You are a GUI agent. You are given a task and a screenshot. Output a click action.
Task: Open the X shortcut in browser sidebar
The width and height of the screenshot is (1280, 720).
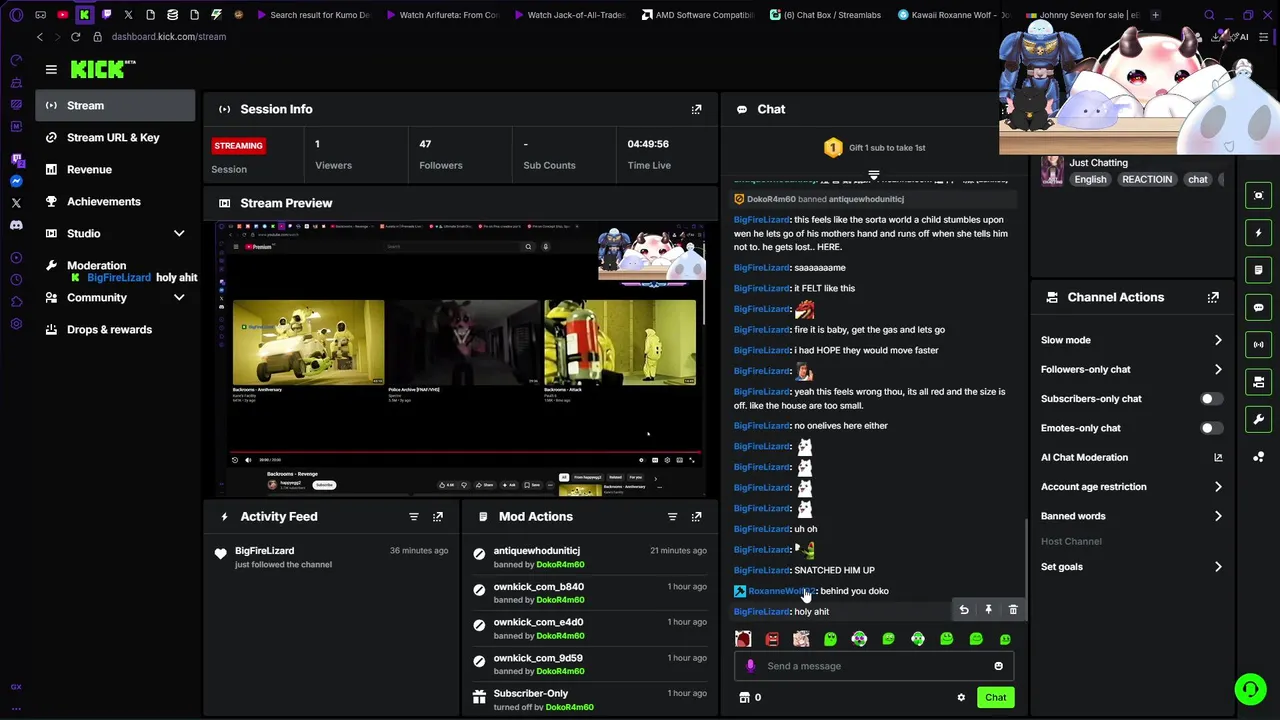[16, 203]
